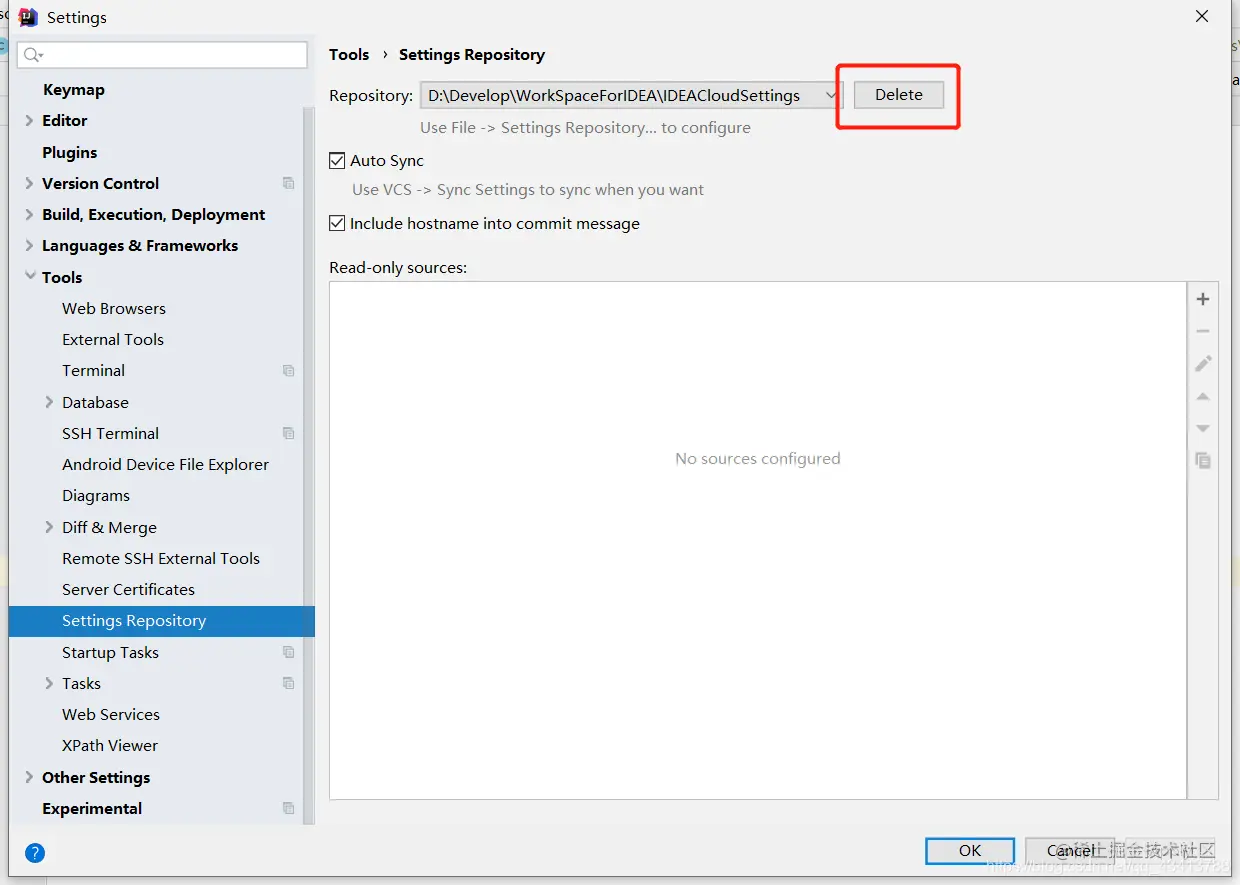Screen dimensions: 1240x885
Task: Select Keymap in settings tree
Action: [x=74, y=89]
